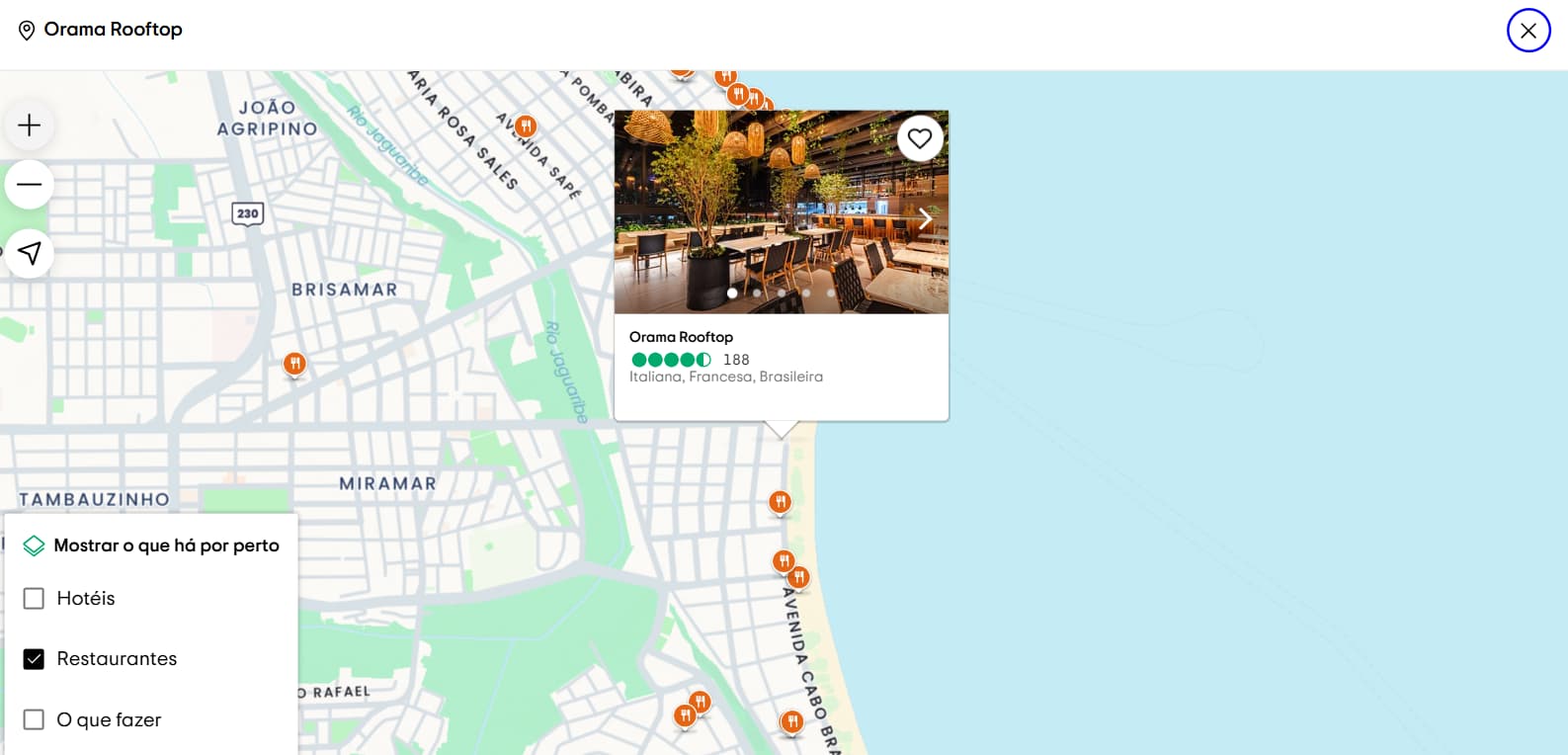Click the layers icon in nearby panel
Viewport: 1568px width, 755px height.
pos(34,545)
